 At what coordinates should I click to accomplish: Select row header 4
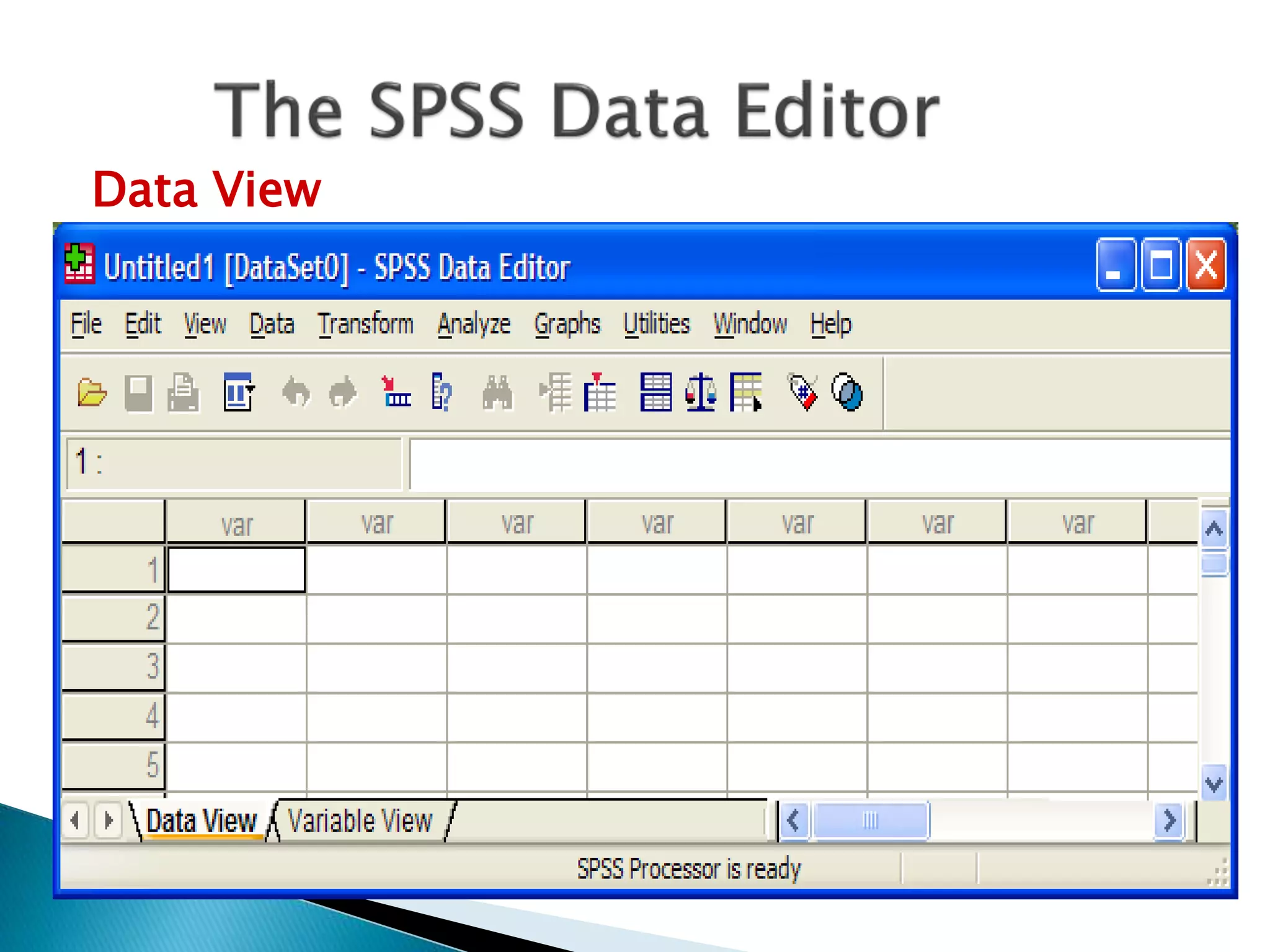[113, 716]
